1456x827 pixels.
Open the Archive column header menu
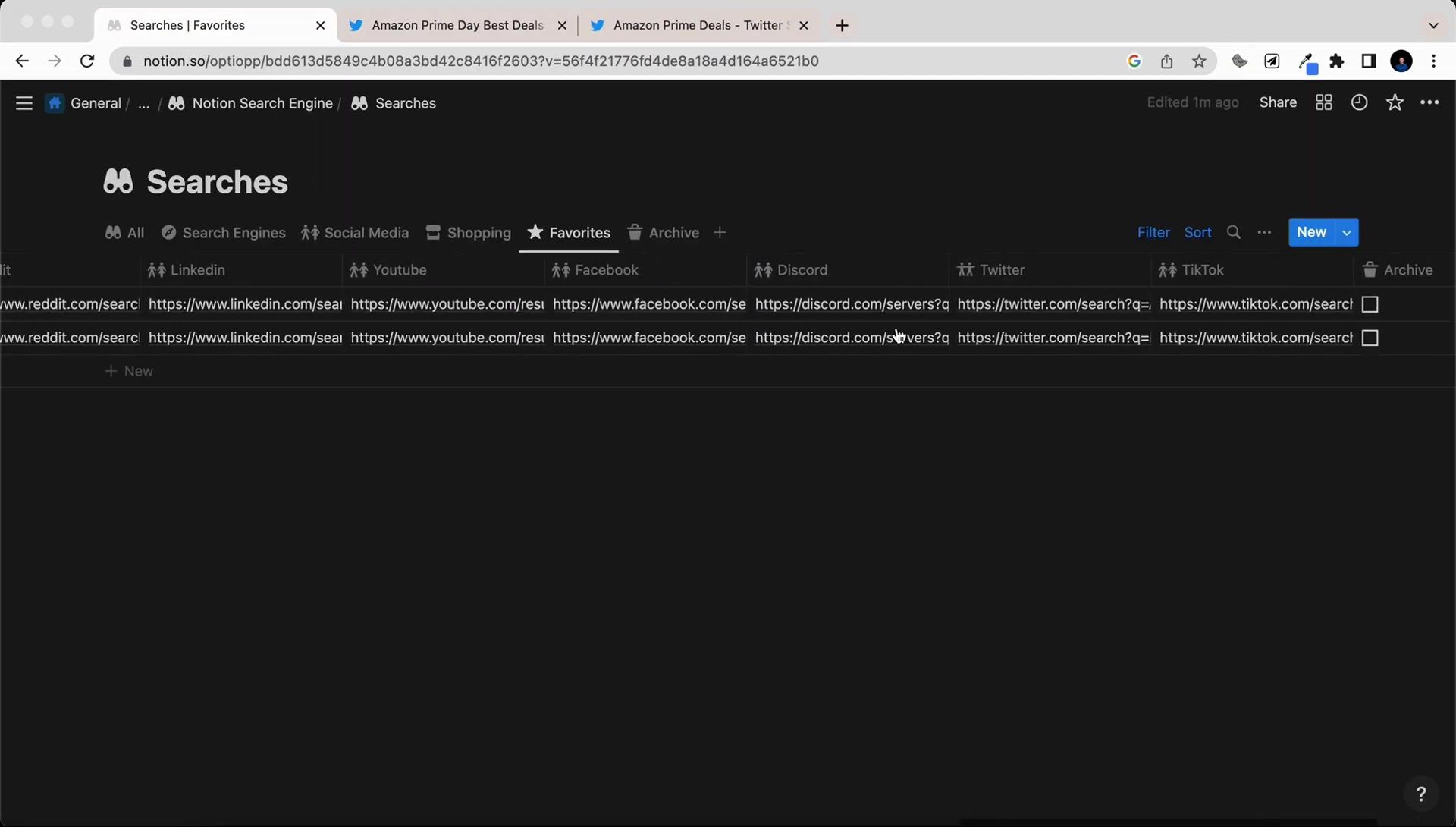point(1404,270)
